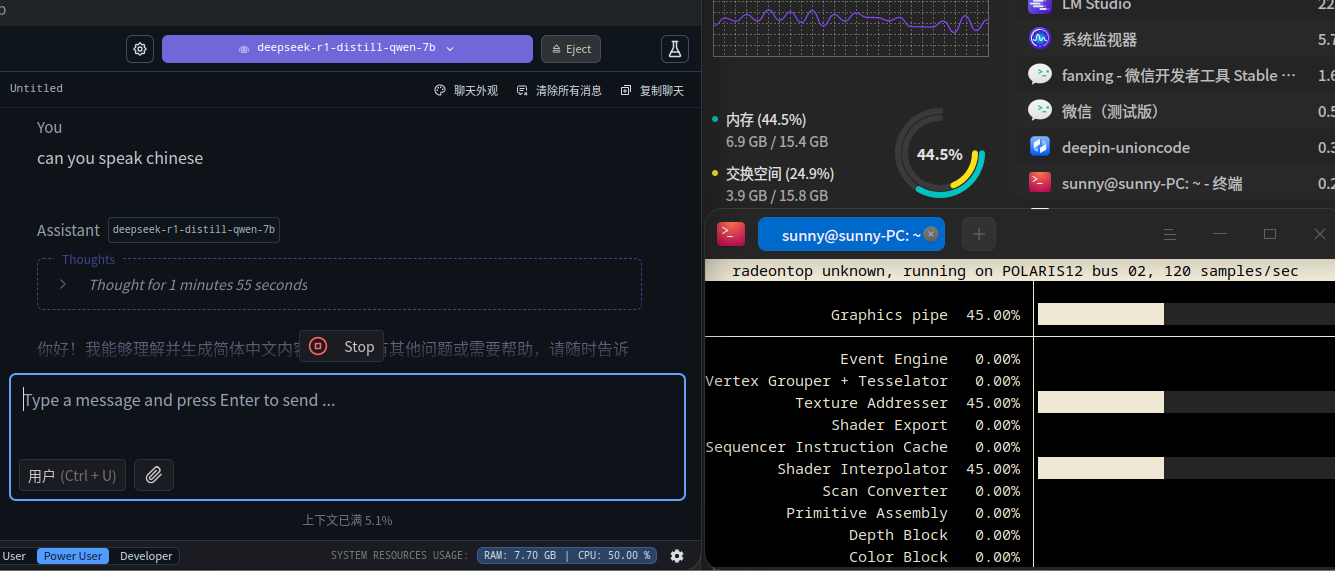Open LM Studio model settings gear

[x=140, y=49]
